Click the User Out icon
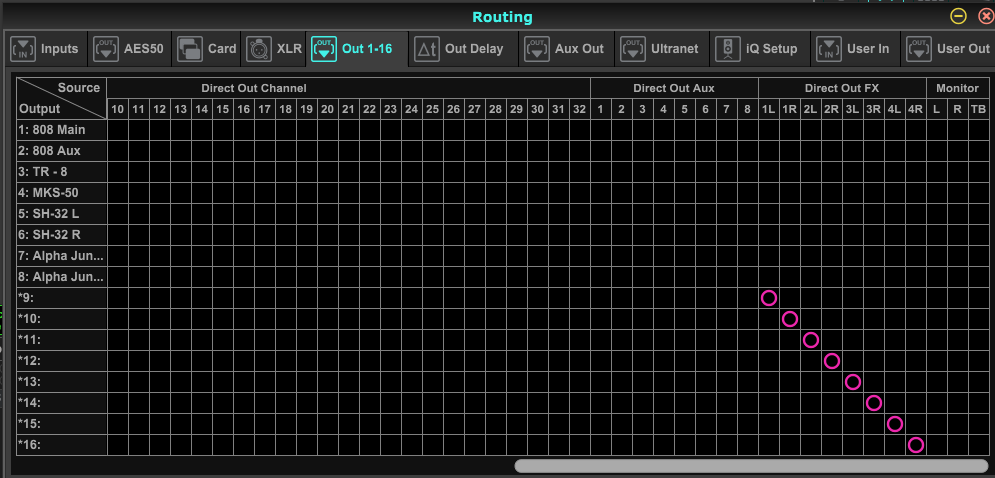The width and height of the screenshot is (995, 478). point(919,49)
